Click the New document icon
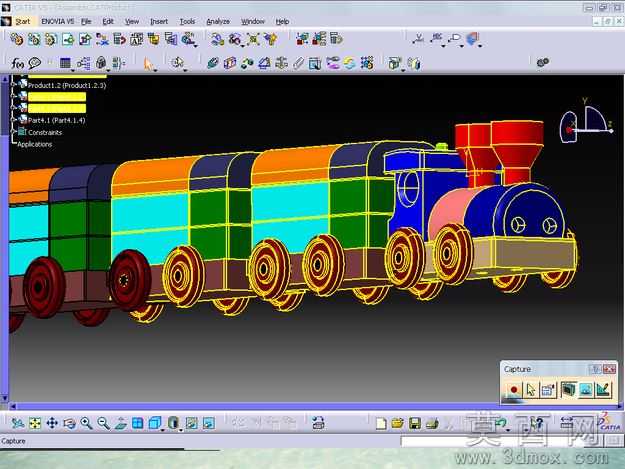This screenshot has height=469, width=625. pos(381,423)
